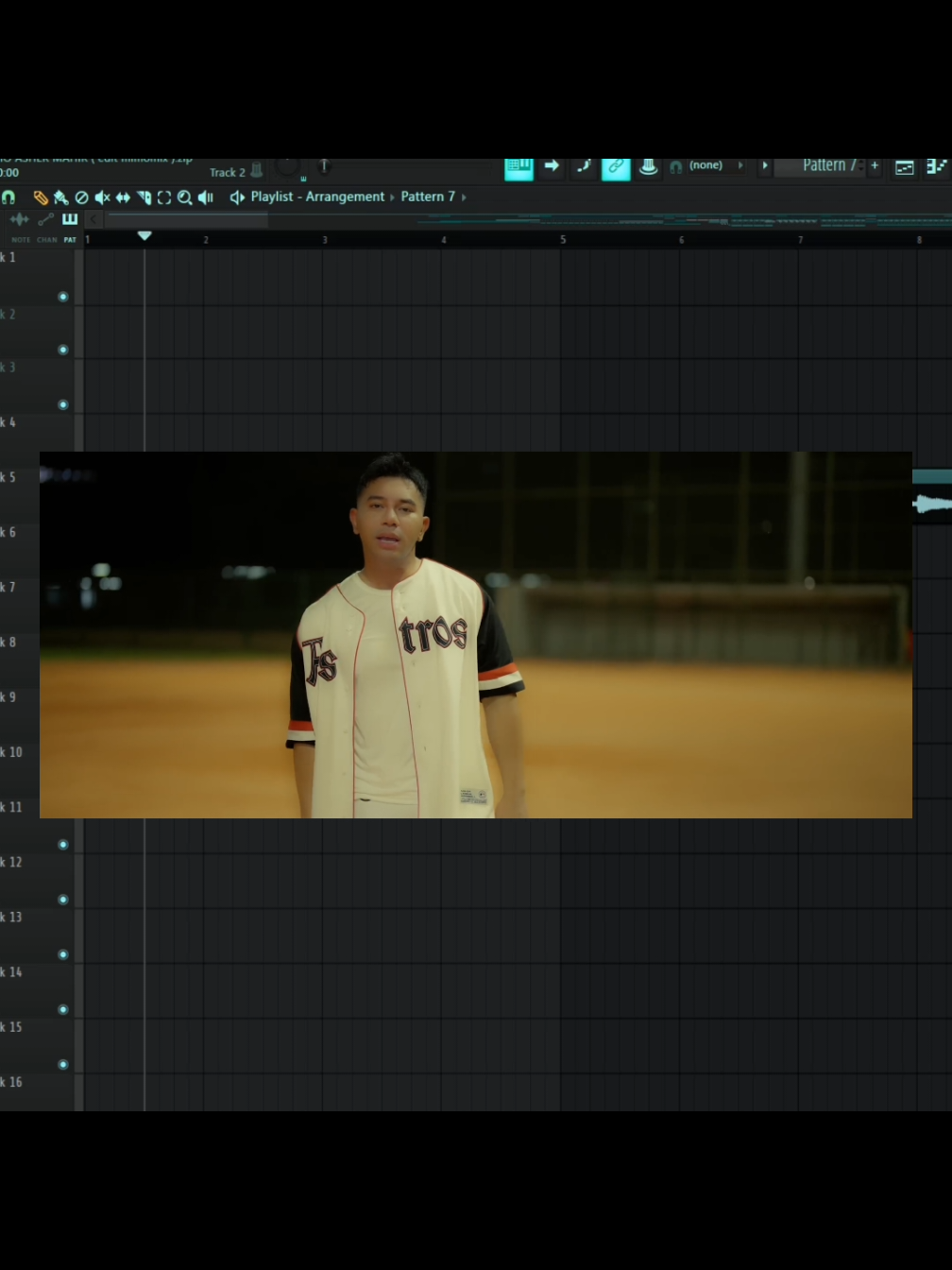
Task: Open the playlist options speaker menu
Action: 237,197
